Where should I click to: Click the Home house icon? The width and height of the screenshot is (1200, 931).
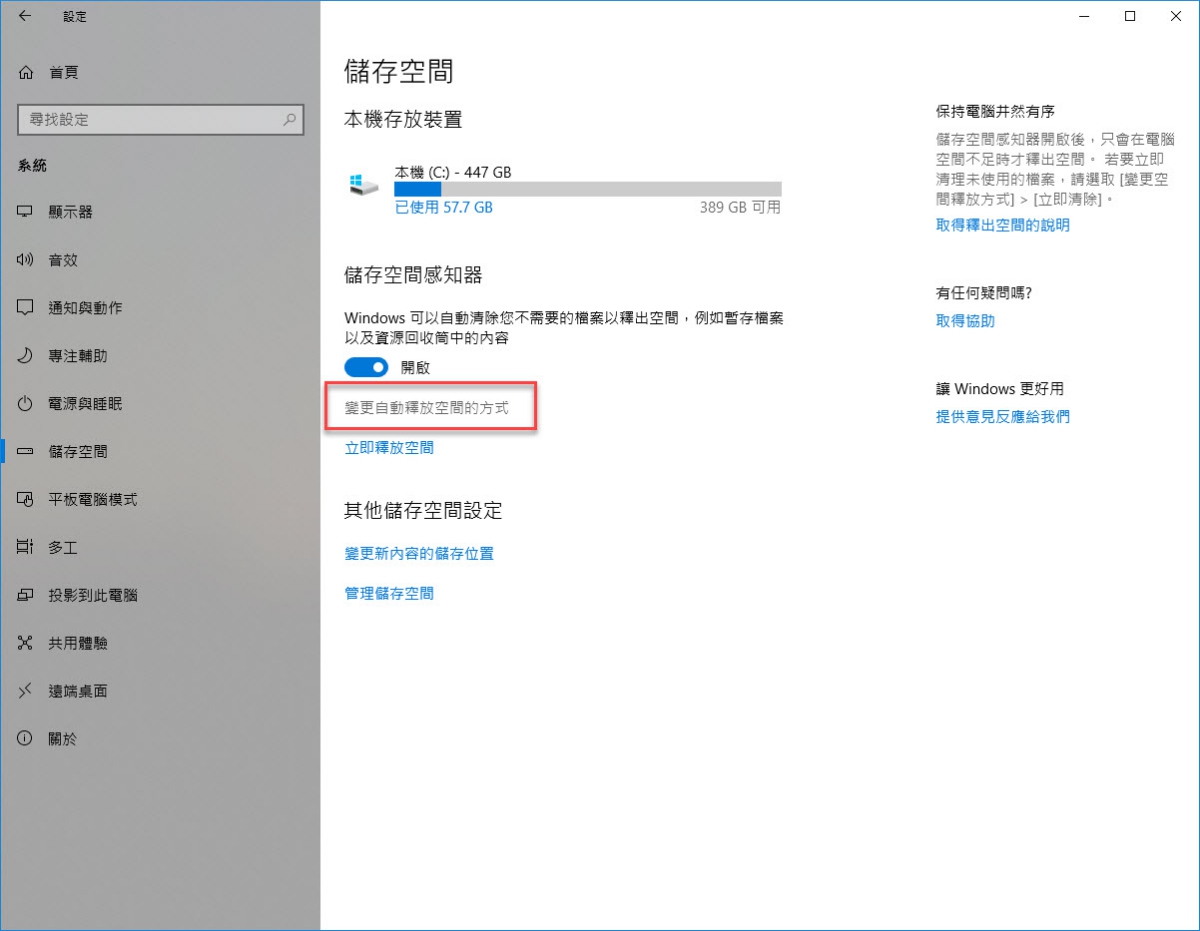coord(26,72)
